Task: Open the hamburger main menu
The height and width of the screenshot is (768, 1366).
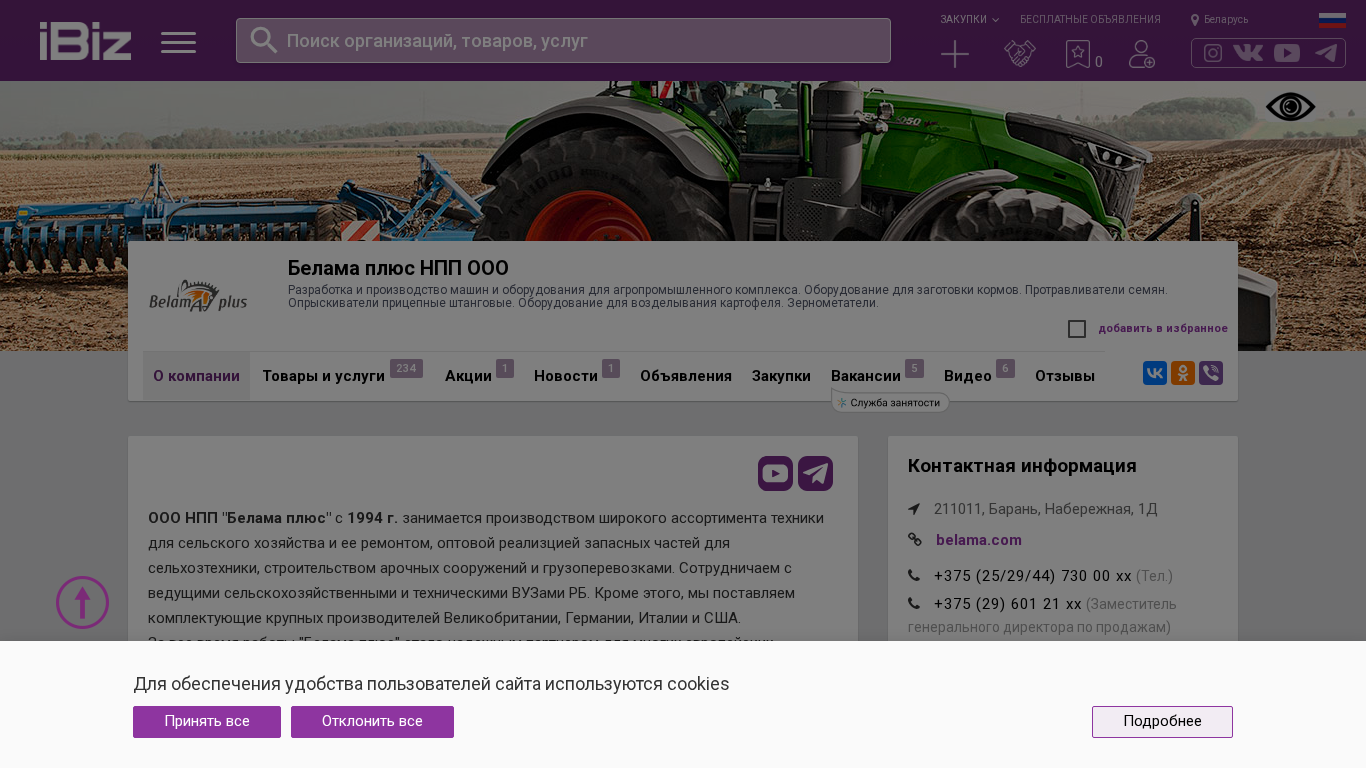Action: pyautogui.click(x=178, y=42)
